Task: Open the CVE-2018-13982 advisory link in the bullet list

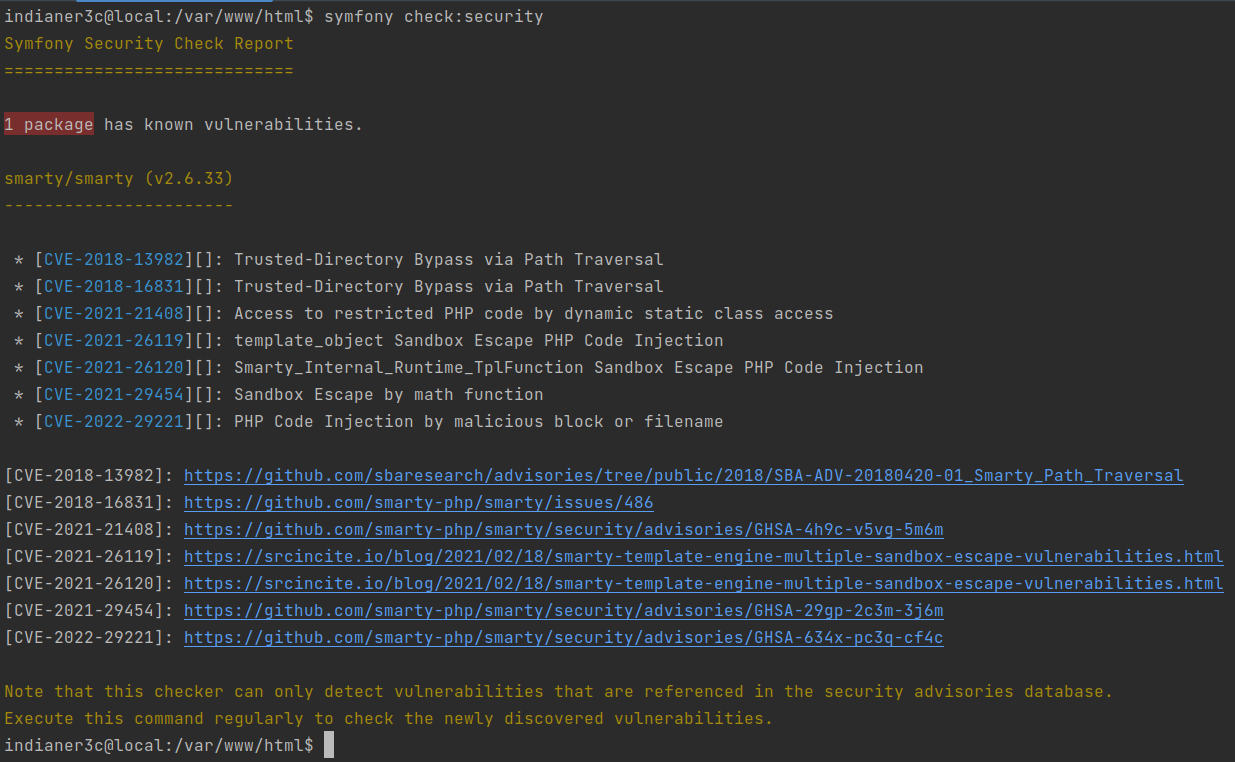Action: coord(114,260)
